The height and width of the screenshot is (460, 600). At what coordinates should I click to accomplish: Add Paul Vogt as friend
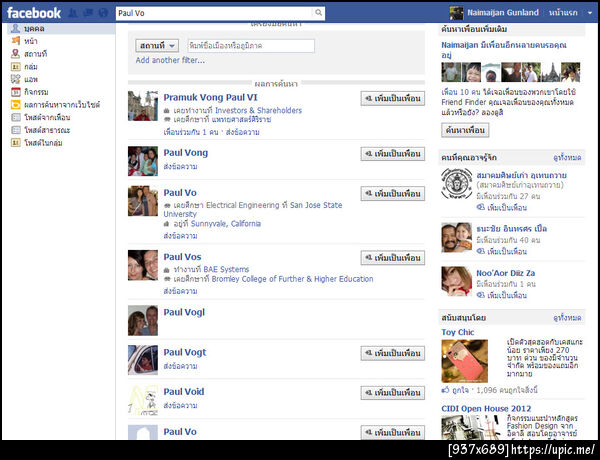[x=393, y=353]
